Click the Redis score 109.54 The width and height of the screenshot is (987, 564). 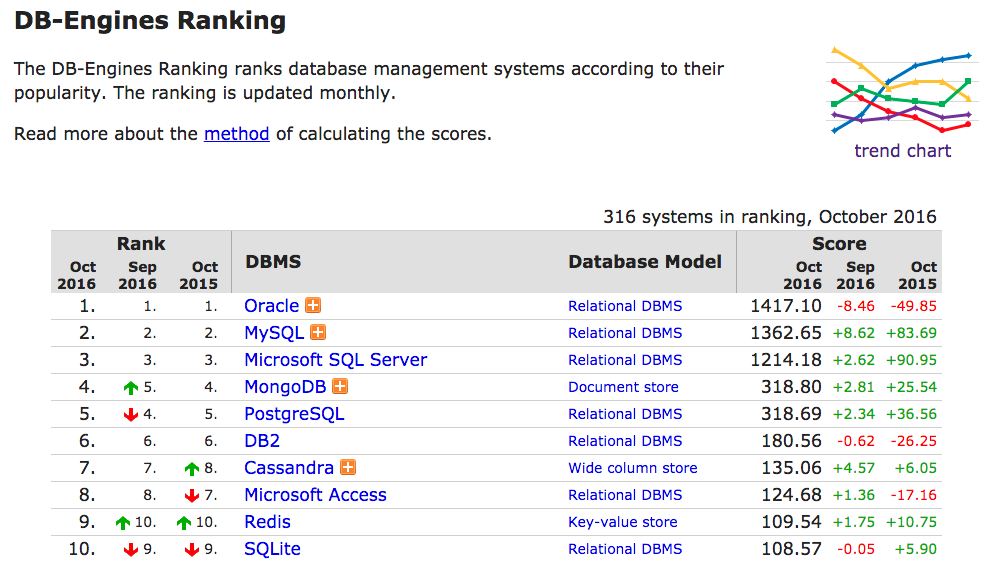pyautogui.click(x=791, y=522)
